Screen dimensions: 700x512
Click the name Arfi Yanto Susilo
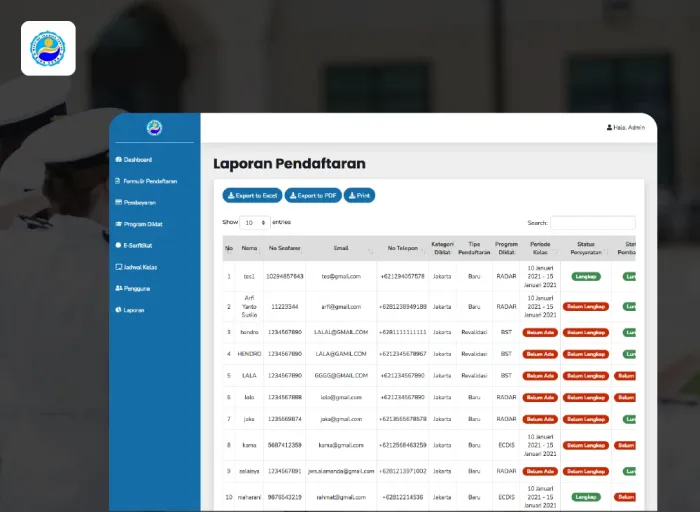(249, 307)
